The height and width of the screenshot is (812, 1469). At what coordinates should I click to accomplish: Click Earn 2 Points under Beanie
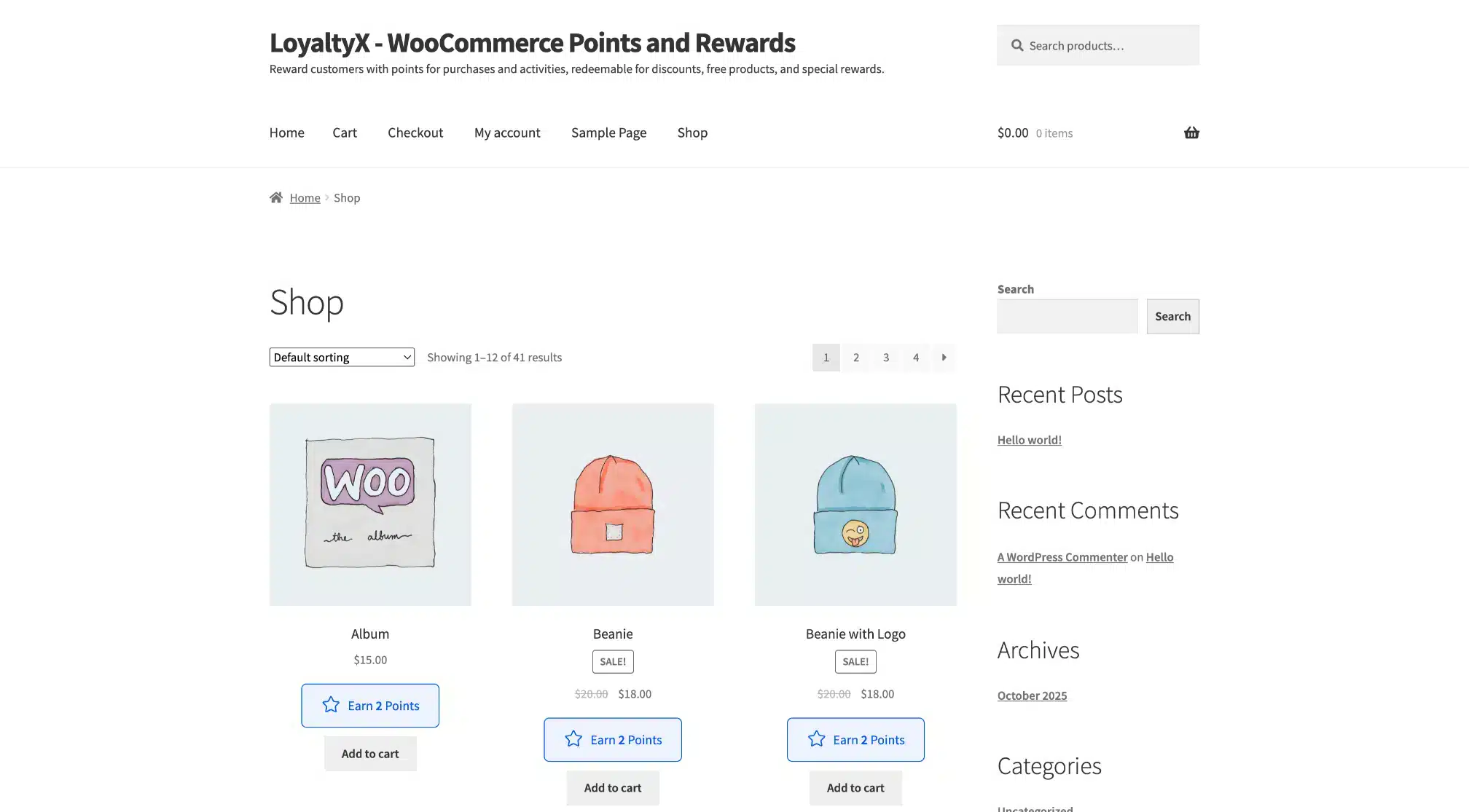pyautogui.click(x=613, y=739)
